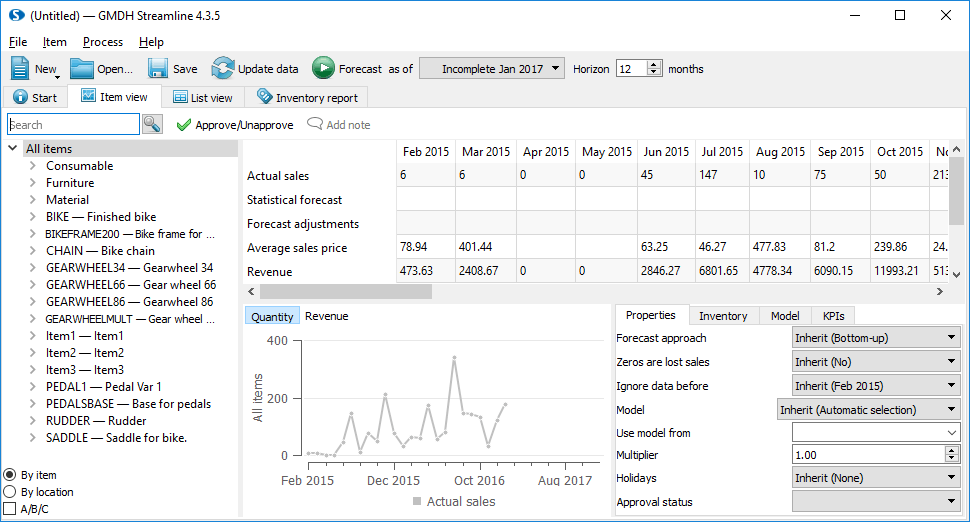Click the Update data refresh icon

tap(223, 68)
